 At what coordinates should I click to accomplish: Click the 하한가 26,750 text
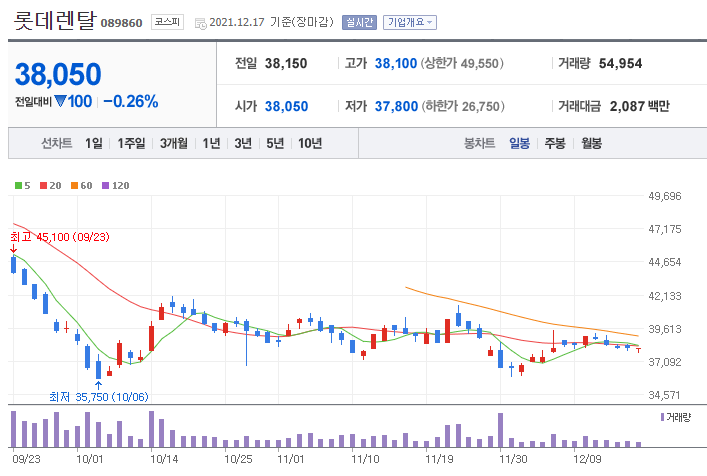[463, 106]
